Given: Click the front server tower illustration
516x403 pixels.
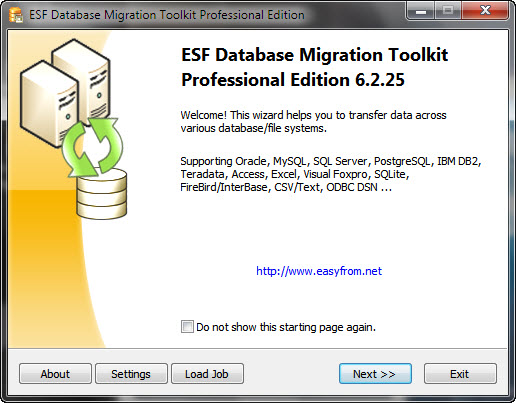Looking at the screenshot, I should click(x=49, y=103).
